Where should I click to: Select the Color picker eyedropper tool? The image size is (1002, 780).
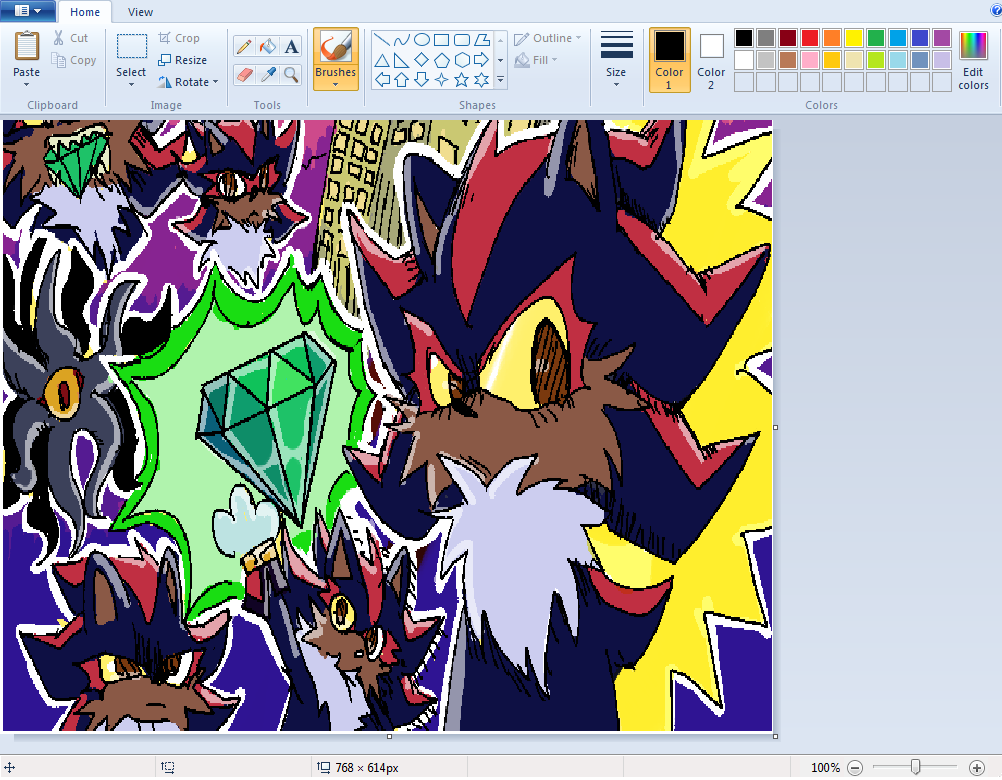(x=268, y=75)
